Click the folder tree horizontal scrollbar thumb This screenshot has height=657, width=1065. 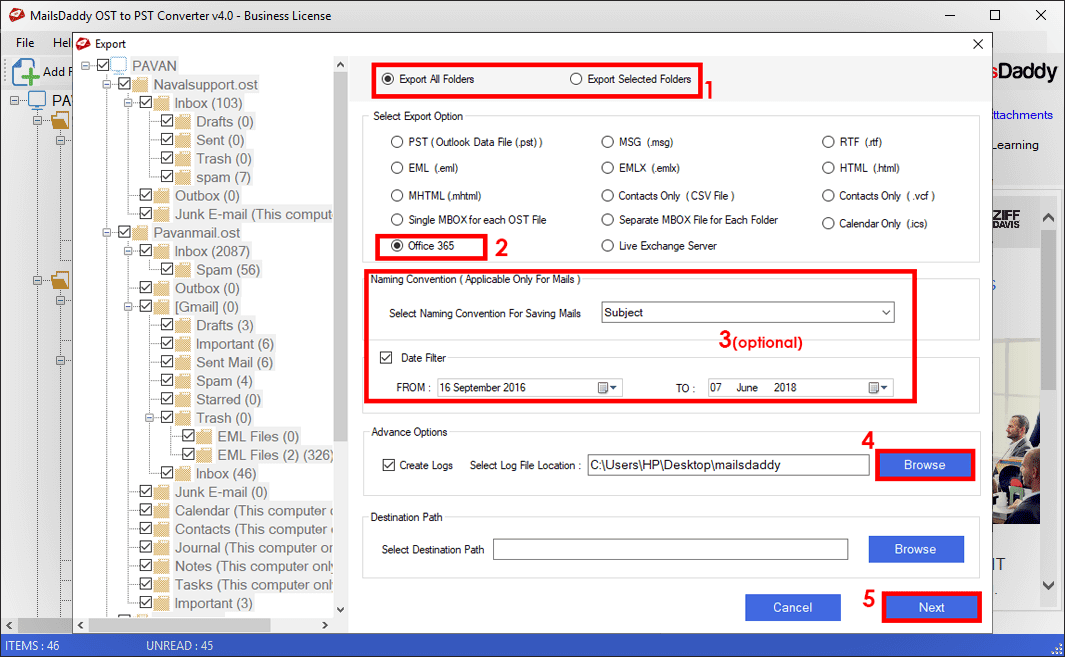[x=179, y=625]
